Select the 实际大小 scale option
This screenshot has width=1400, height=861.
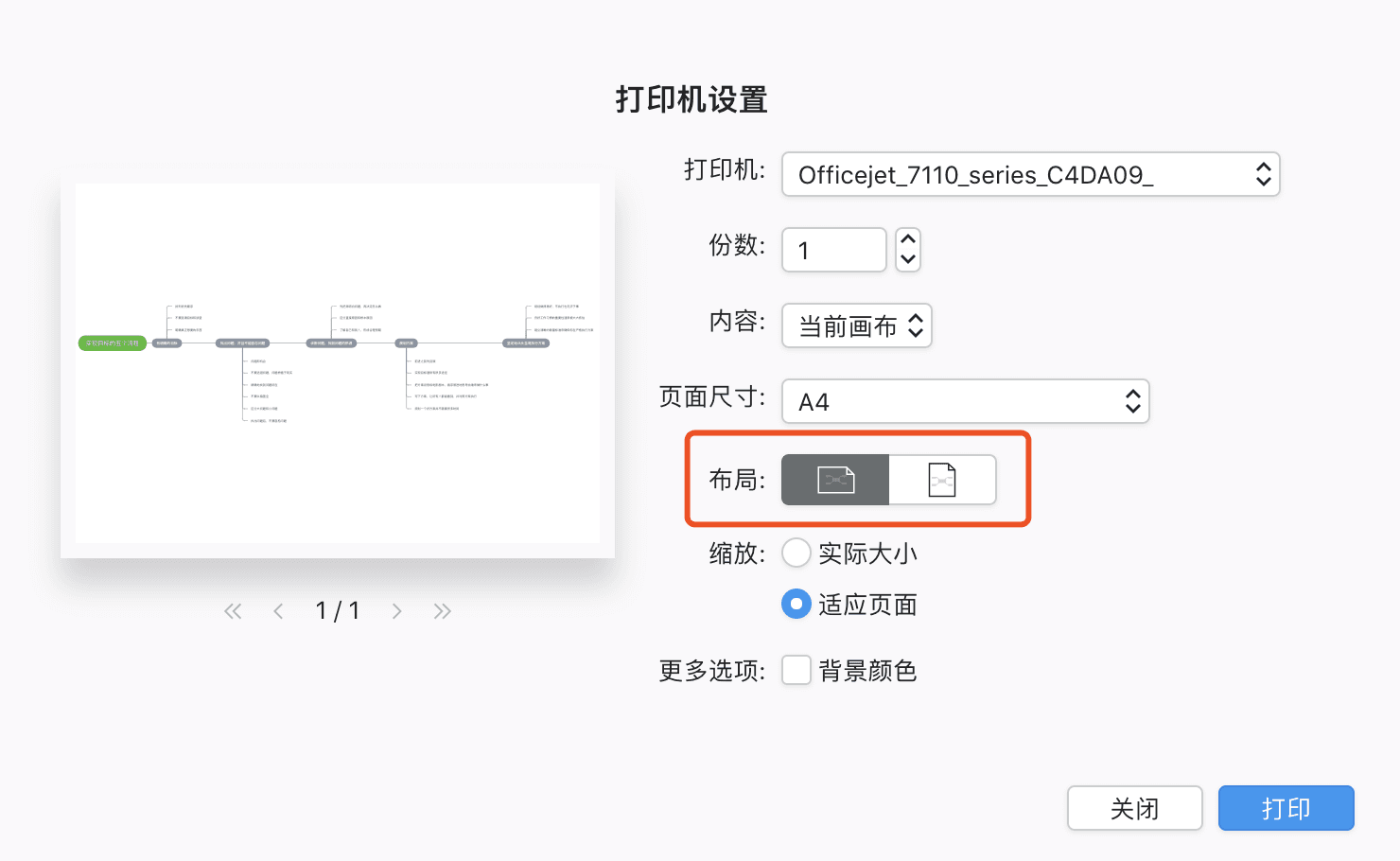(796, 553)
